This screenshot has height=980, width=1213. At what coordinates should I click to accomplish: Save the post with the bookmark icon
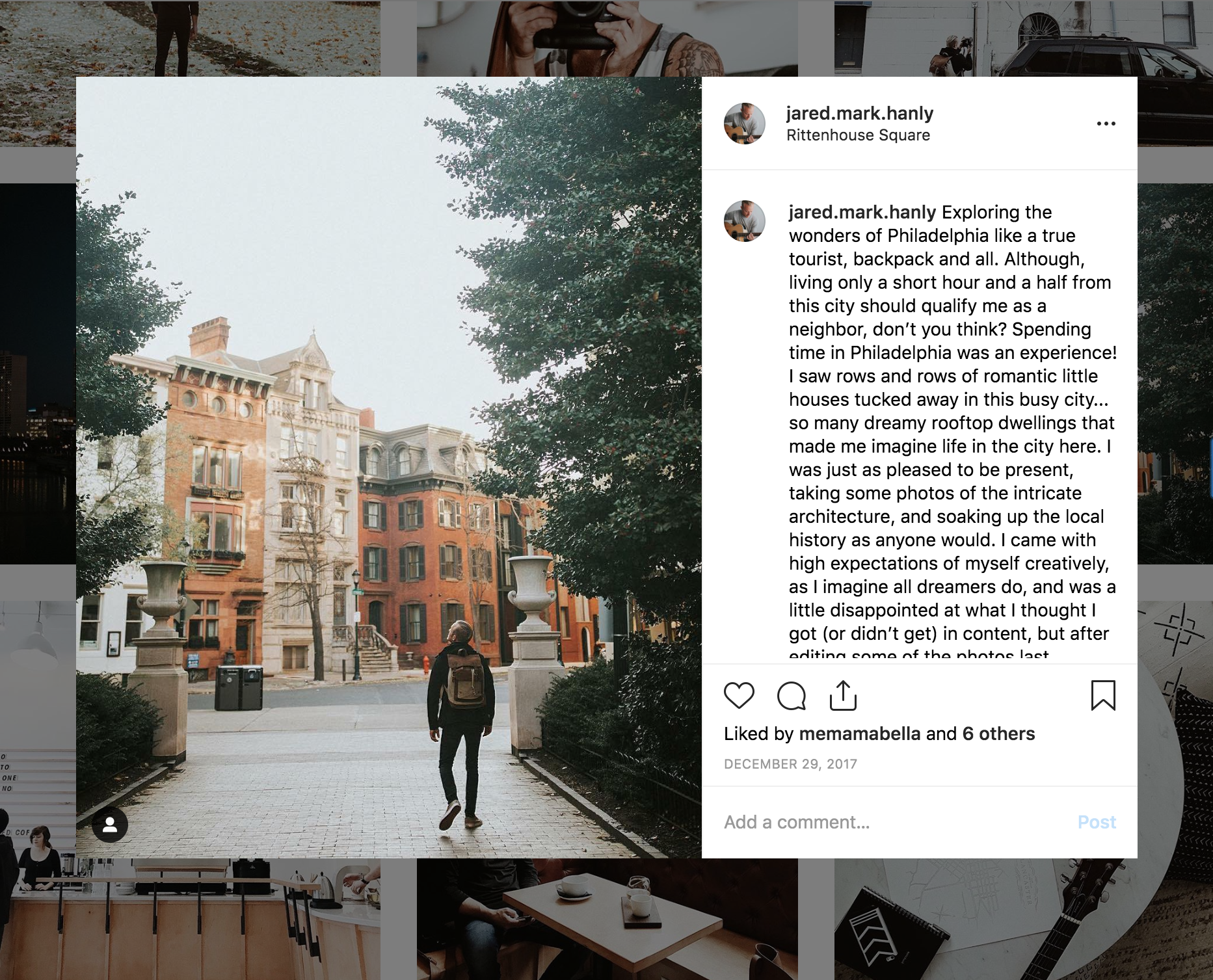(1103, 695)
